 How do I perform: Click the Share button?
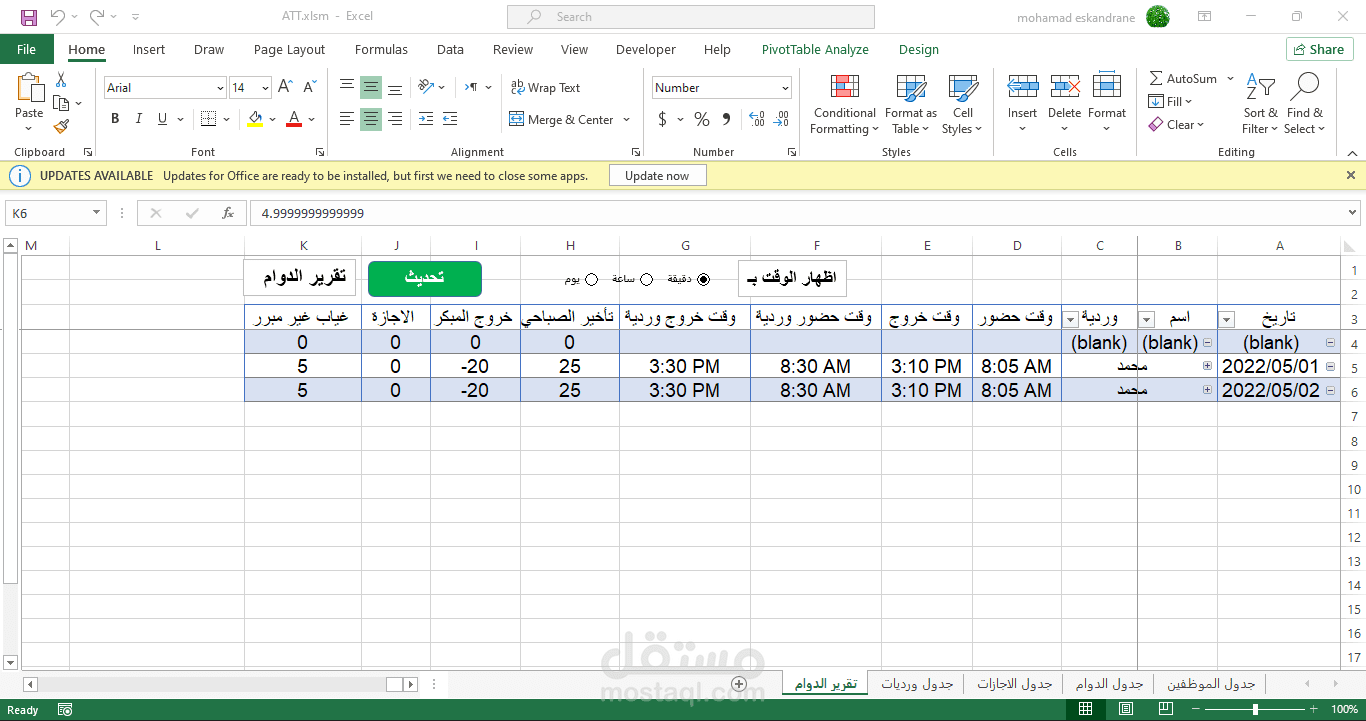[x=1319, y=49]
